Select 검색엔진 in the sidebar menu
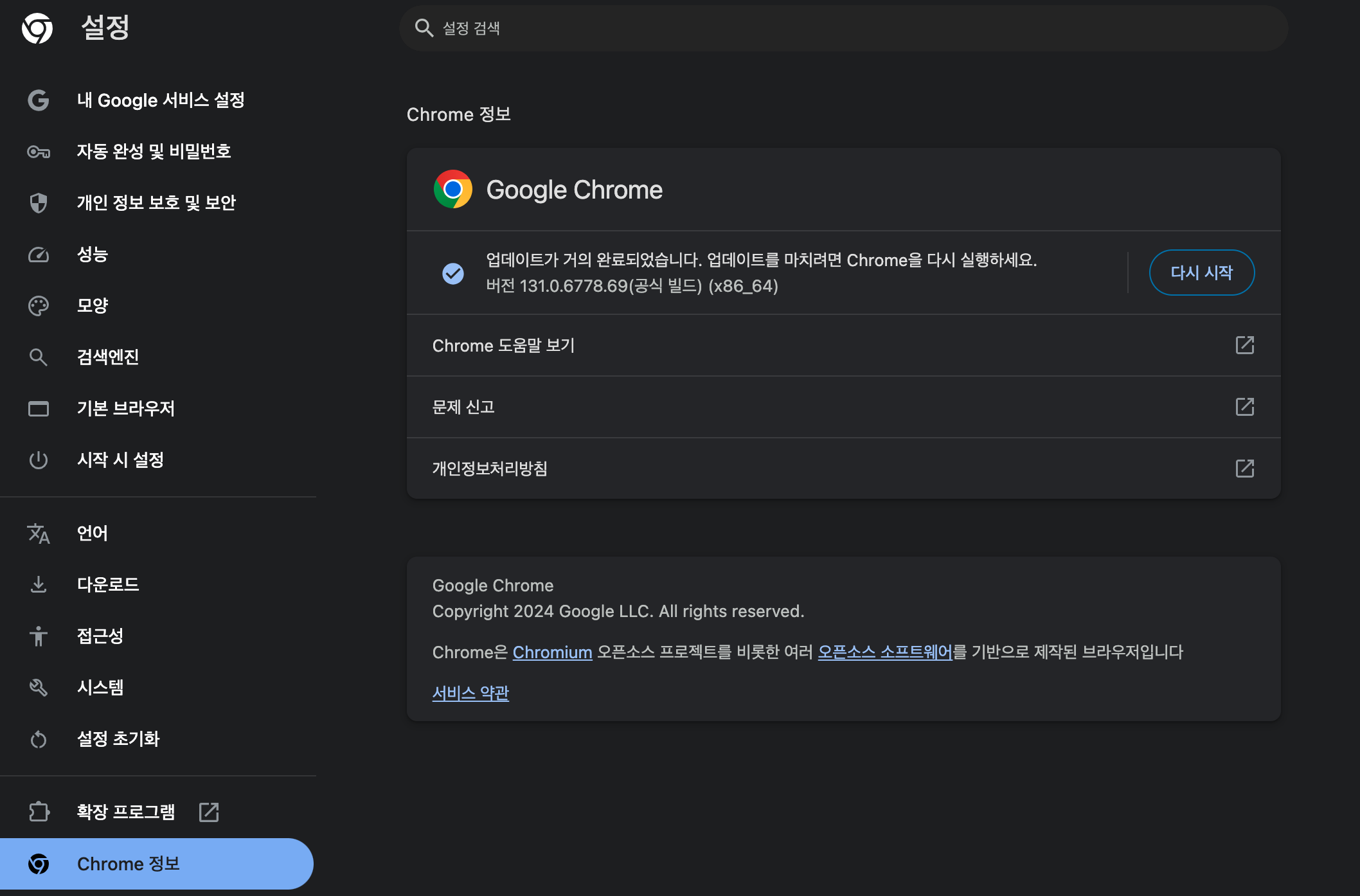Image resolution: width=1360 pixels, height=896 pixels. pyautogui.click(x=108, y=357)
